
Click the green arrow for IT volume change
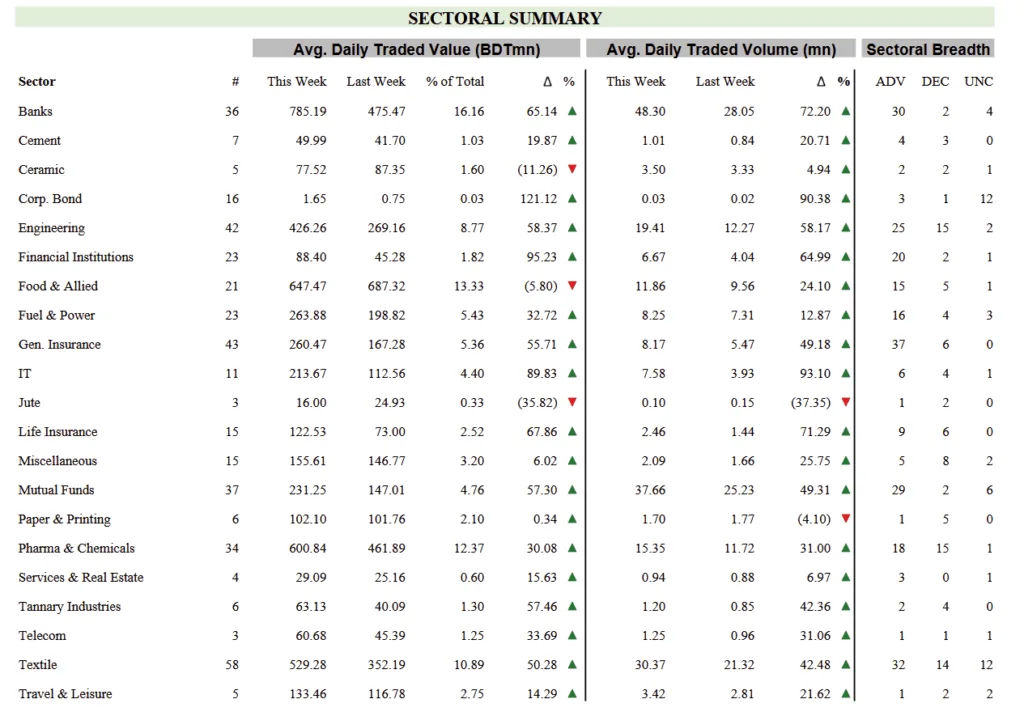[x=845, y=373]
